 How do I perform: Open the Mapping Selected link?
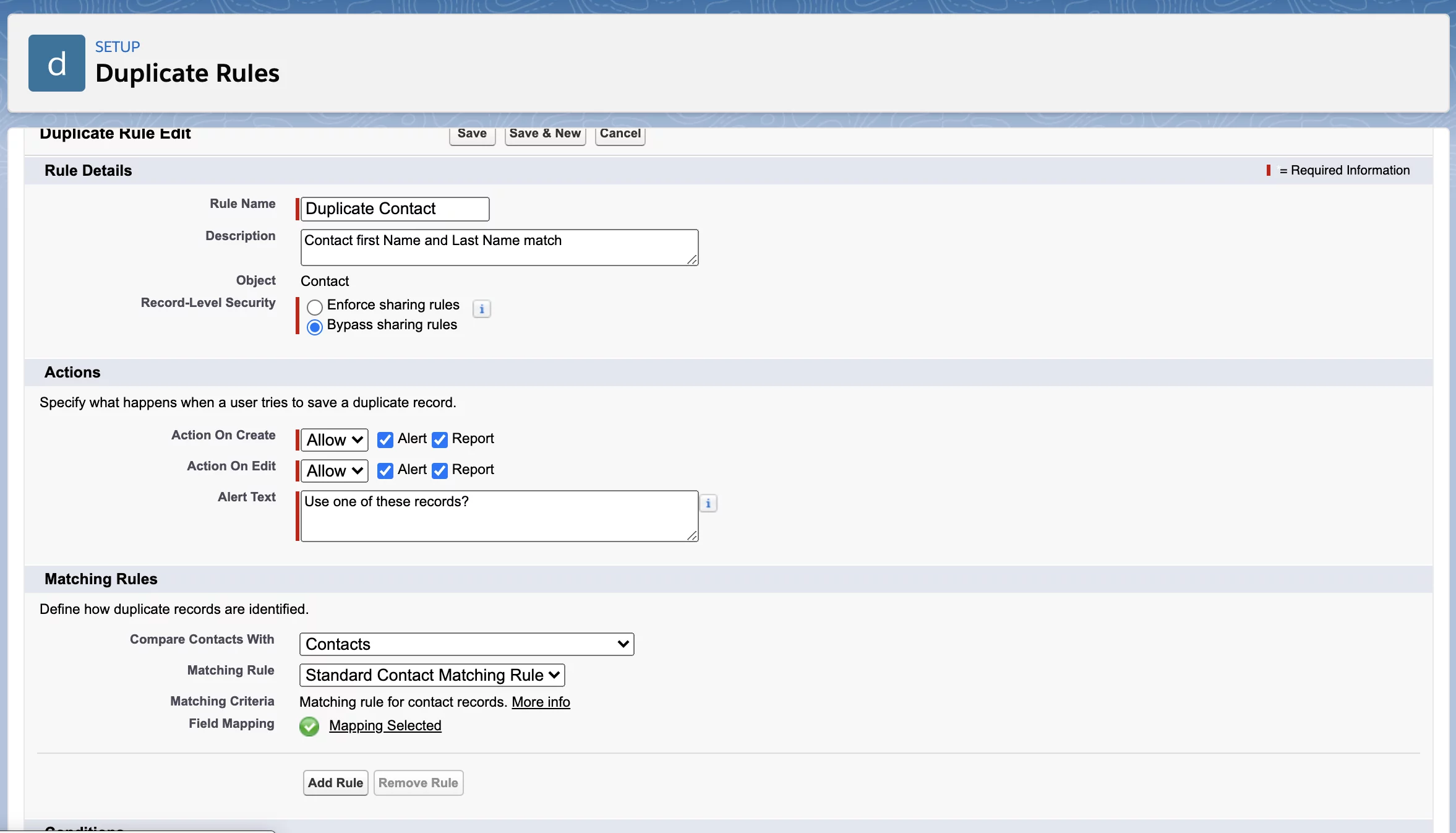pyautogui.click(x=385, y=727)
